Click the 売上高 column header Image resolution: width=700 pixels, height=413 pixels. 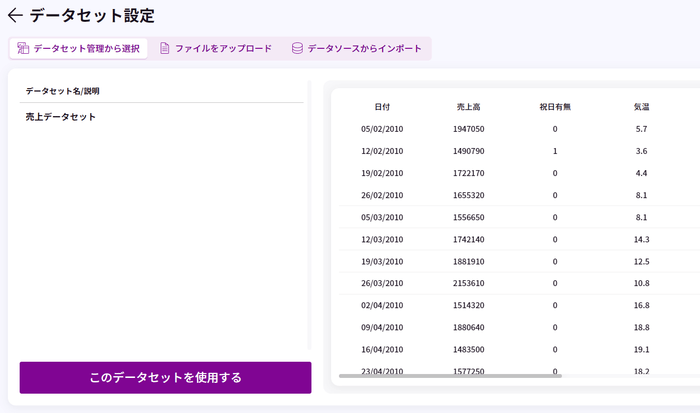pos(468,106)
